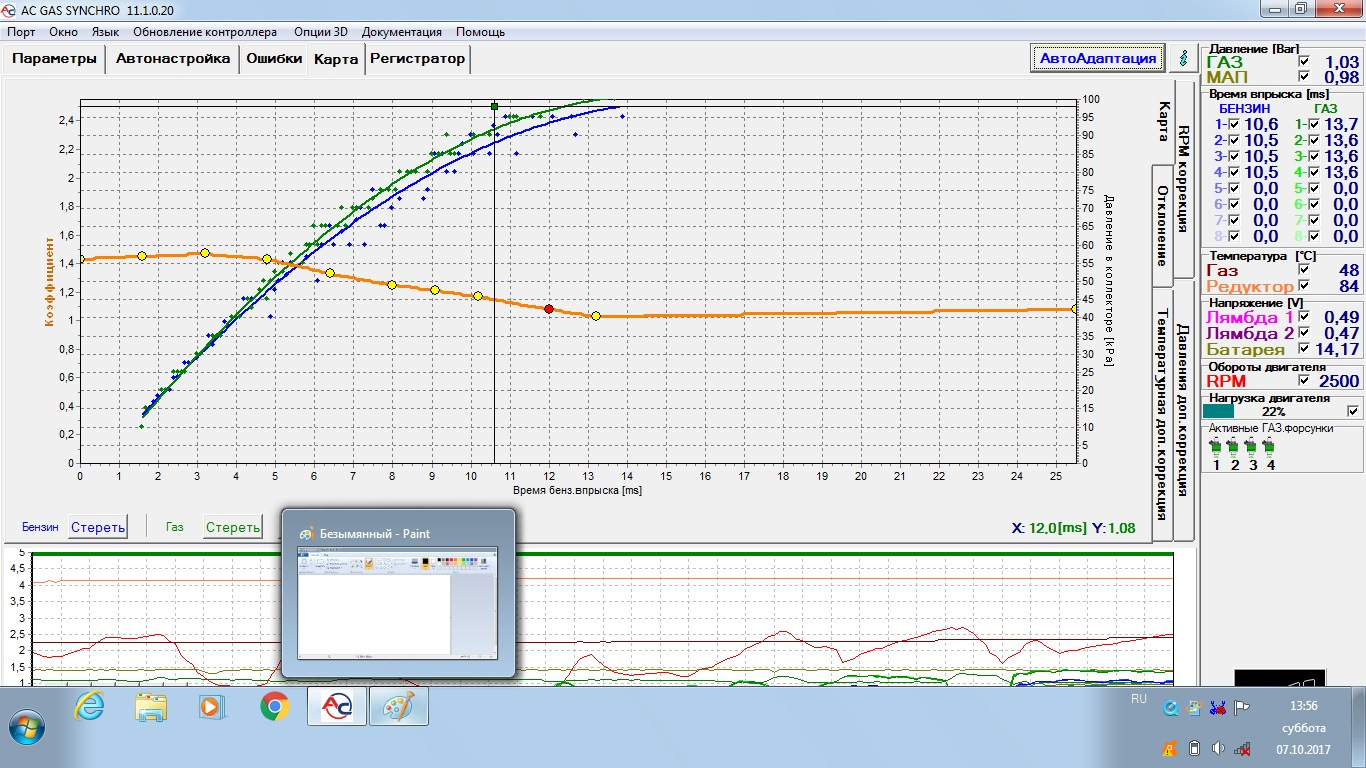This screenshot has height=768, width=1366.
Task: Open Windows Update tray icon
Action: click(1192, 708)
